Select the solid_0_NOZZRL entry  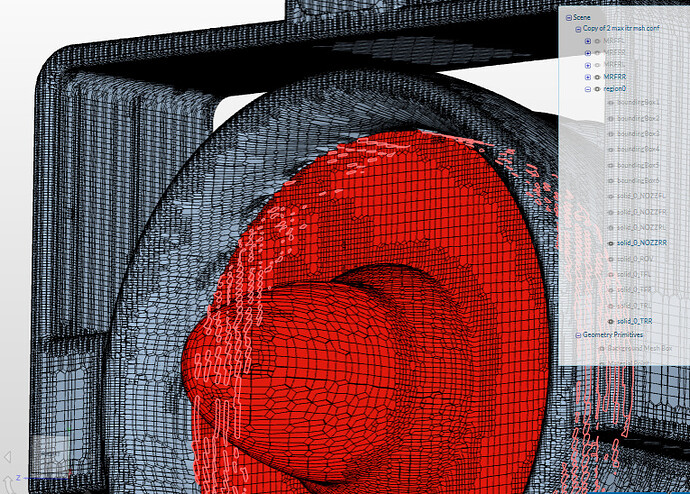tap(642, 227)
